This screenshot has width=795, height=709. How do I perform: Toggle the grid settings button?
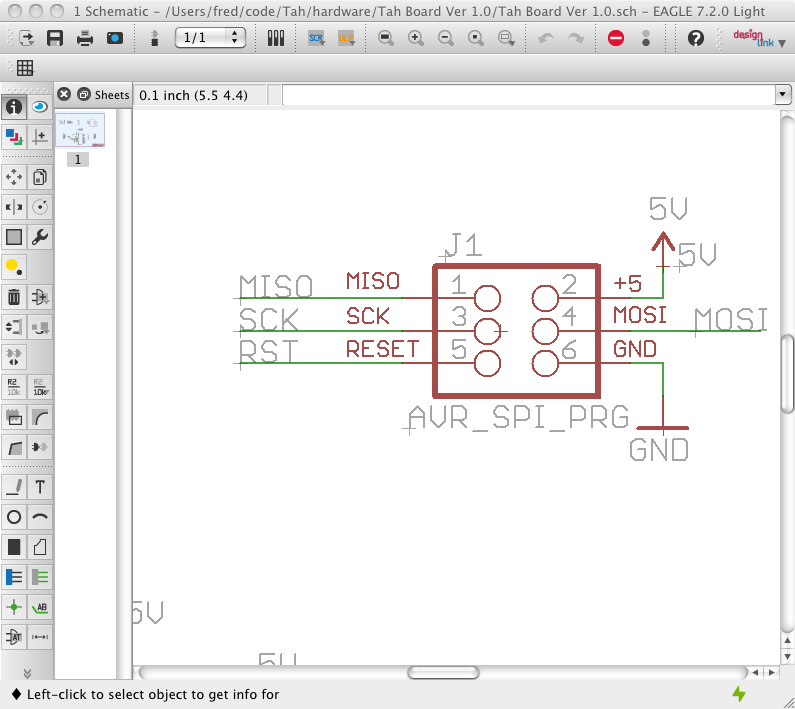tap(25, 68)
